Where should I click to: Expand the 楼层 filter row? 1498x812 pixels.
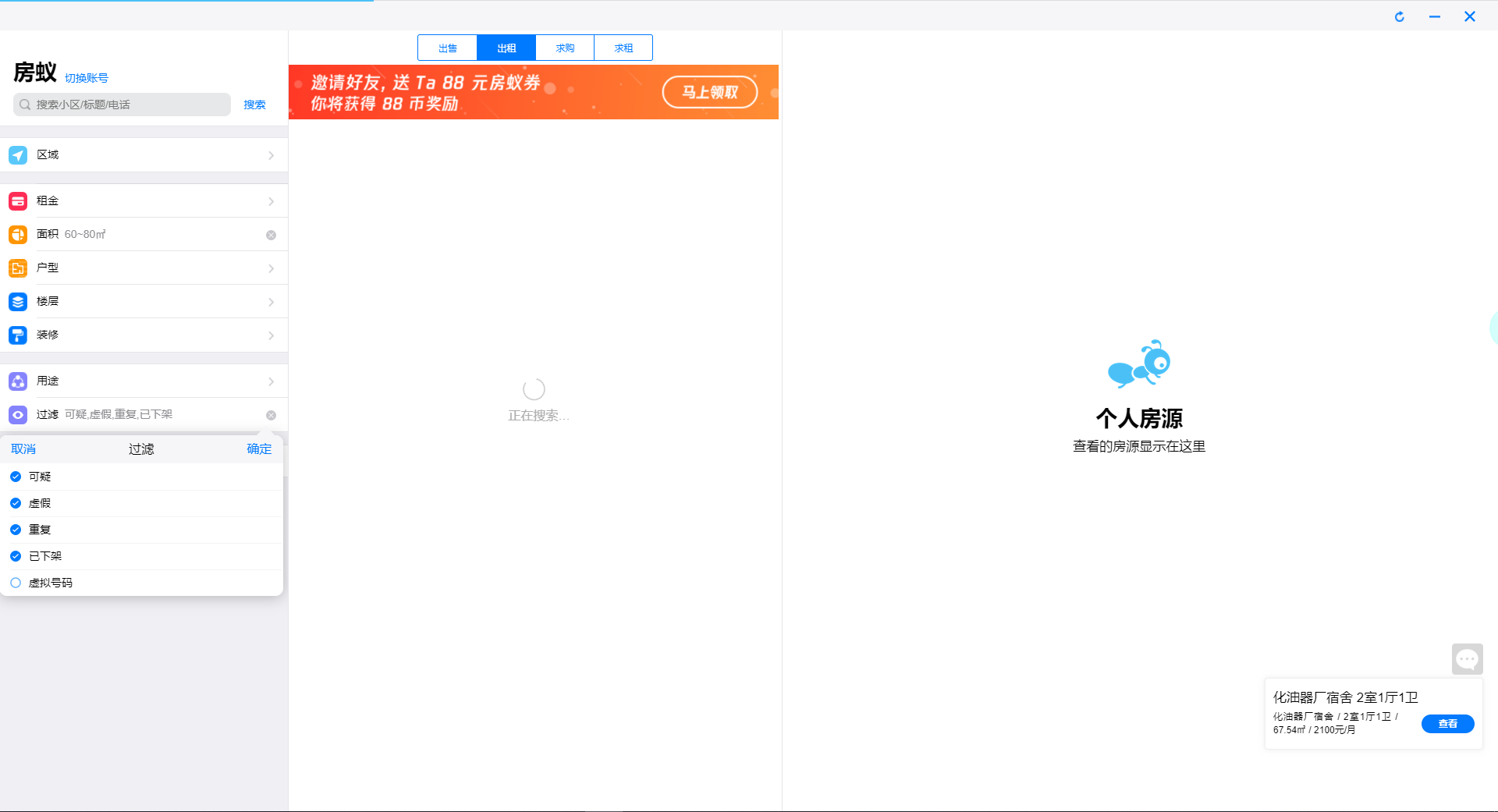tap(144, 302)
